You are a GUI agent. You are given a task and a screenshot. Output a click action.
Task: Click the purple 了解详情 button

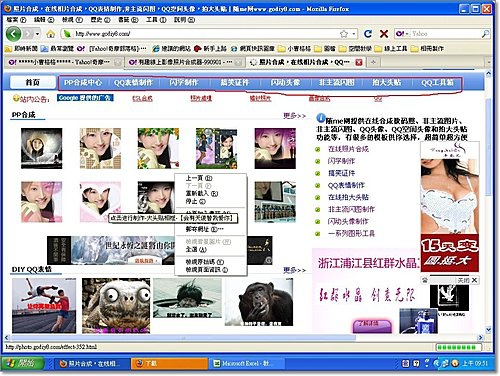[372, 326]
